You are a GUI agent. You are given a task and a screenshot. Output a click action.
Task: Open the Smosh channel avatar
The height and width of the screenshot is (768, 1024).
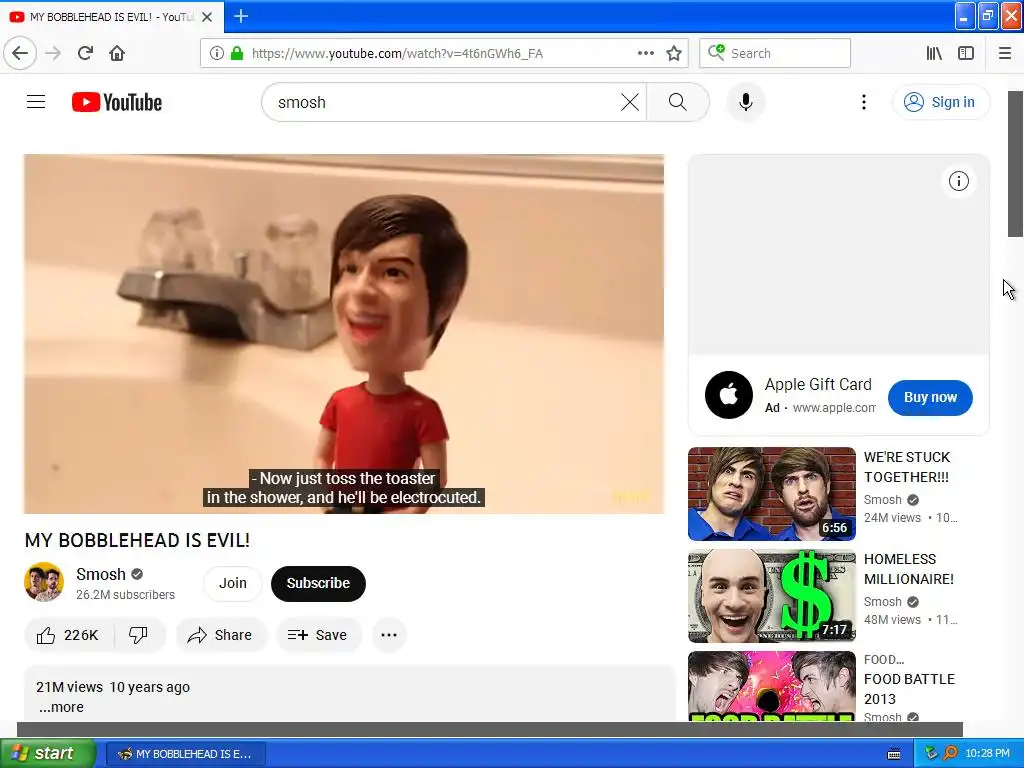44,582
